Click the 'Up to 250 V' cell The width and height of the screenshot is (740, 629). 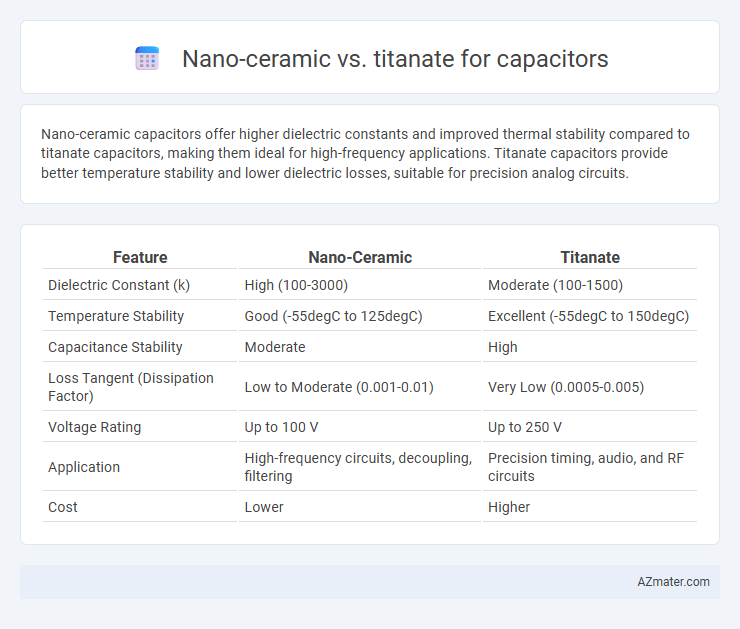525,427
